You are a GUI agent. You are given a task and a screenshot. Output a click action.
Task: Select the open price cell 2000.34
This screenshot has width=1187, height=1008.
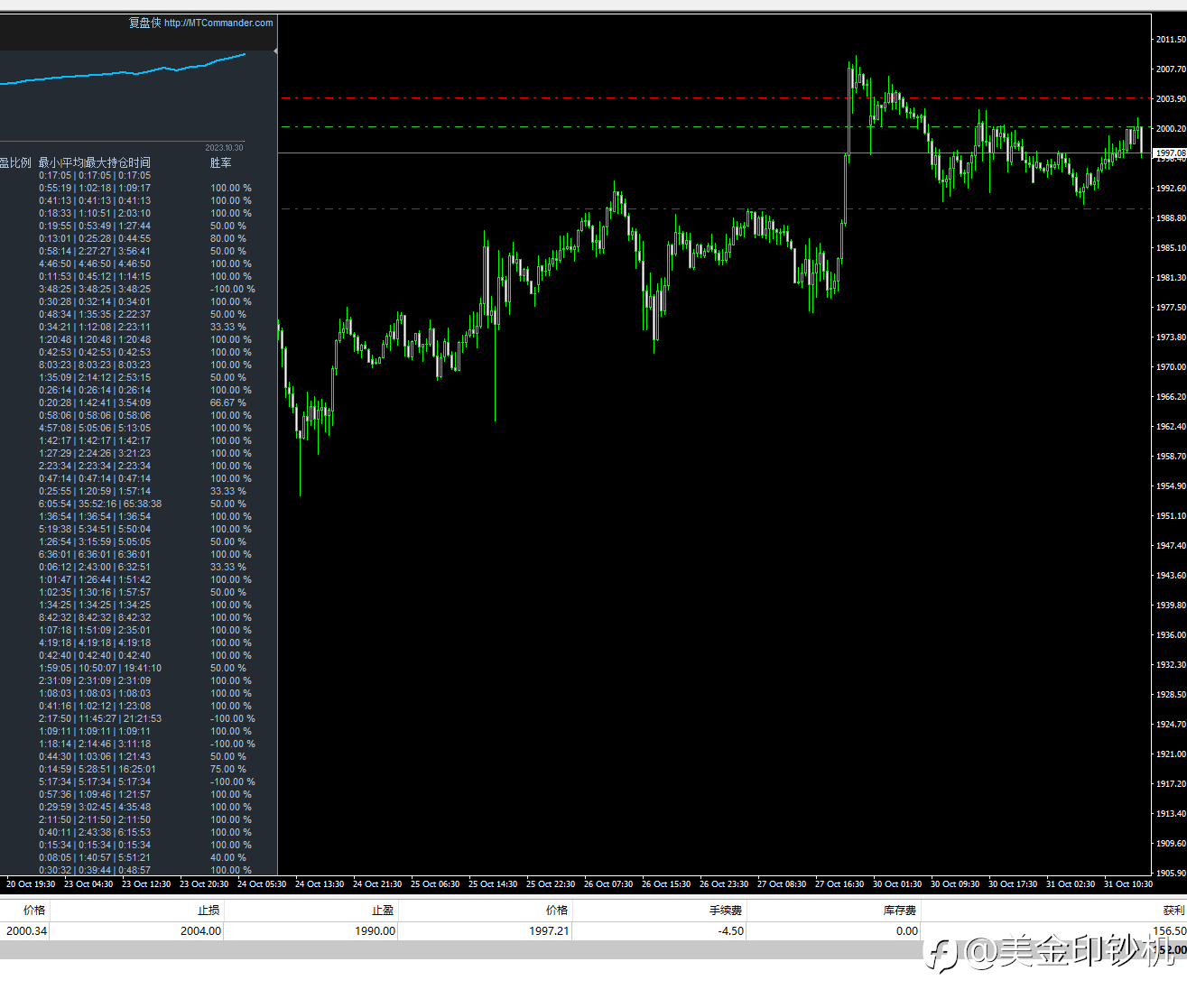click(x=26, y=930)
